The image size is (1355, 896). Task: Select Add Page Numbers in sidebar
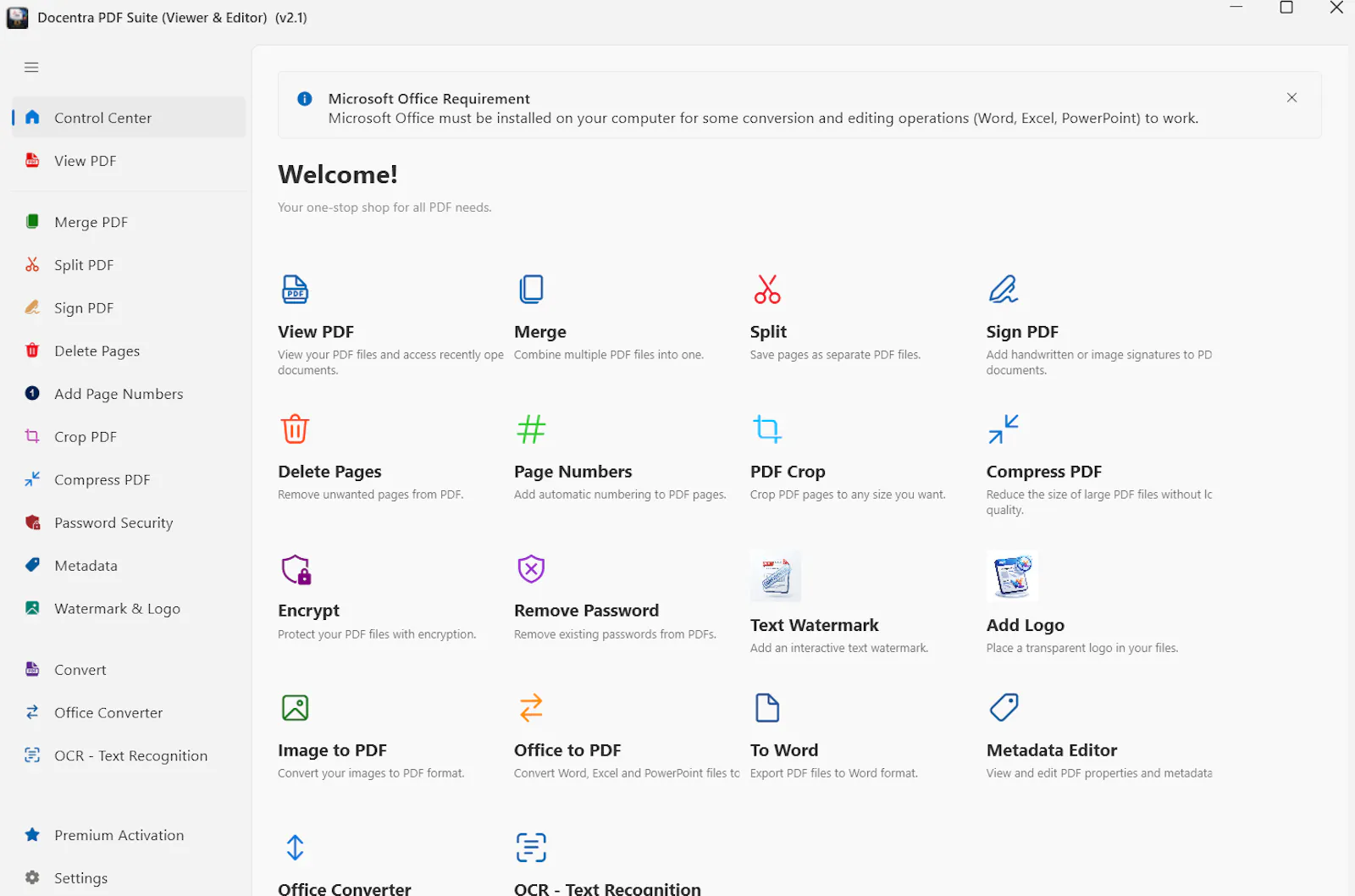coord(129,394)
